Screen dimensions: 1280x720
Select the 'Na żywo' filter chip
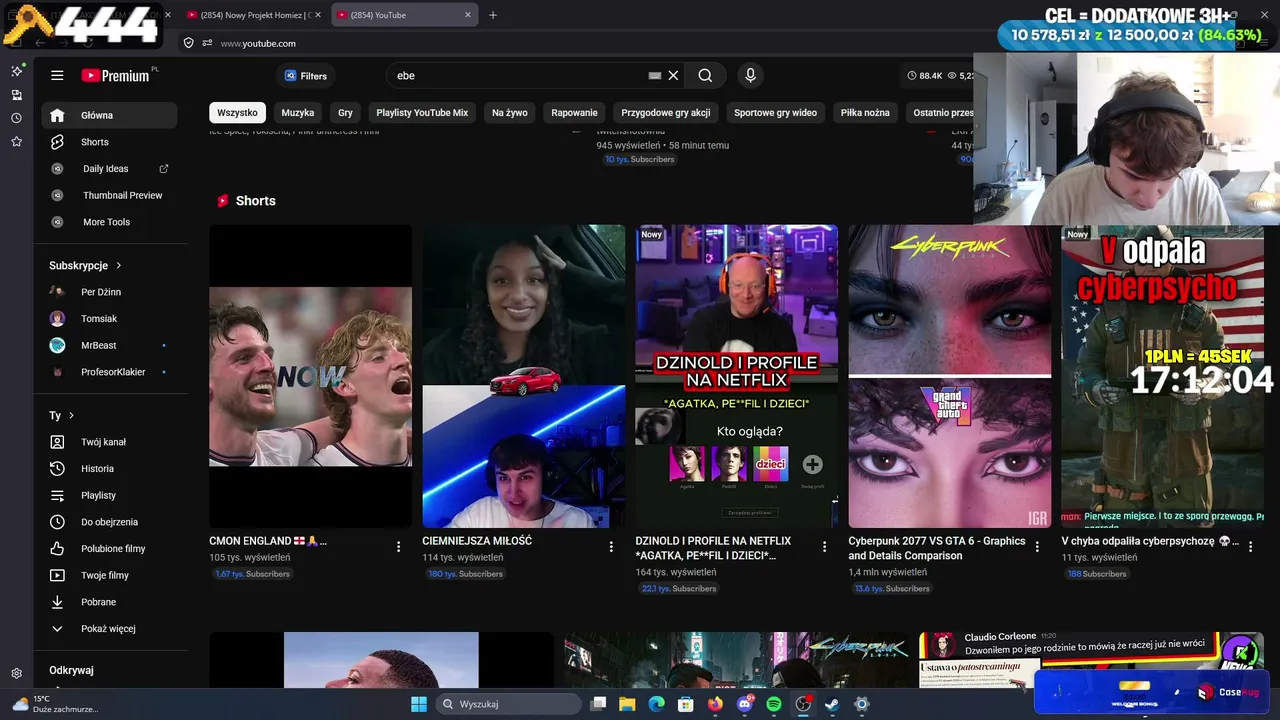[510, 113]
